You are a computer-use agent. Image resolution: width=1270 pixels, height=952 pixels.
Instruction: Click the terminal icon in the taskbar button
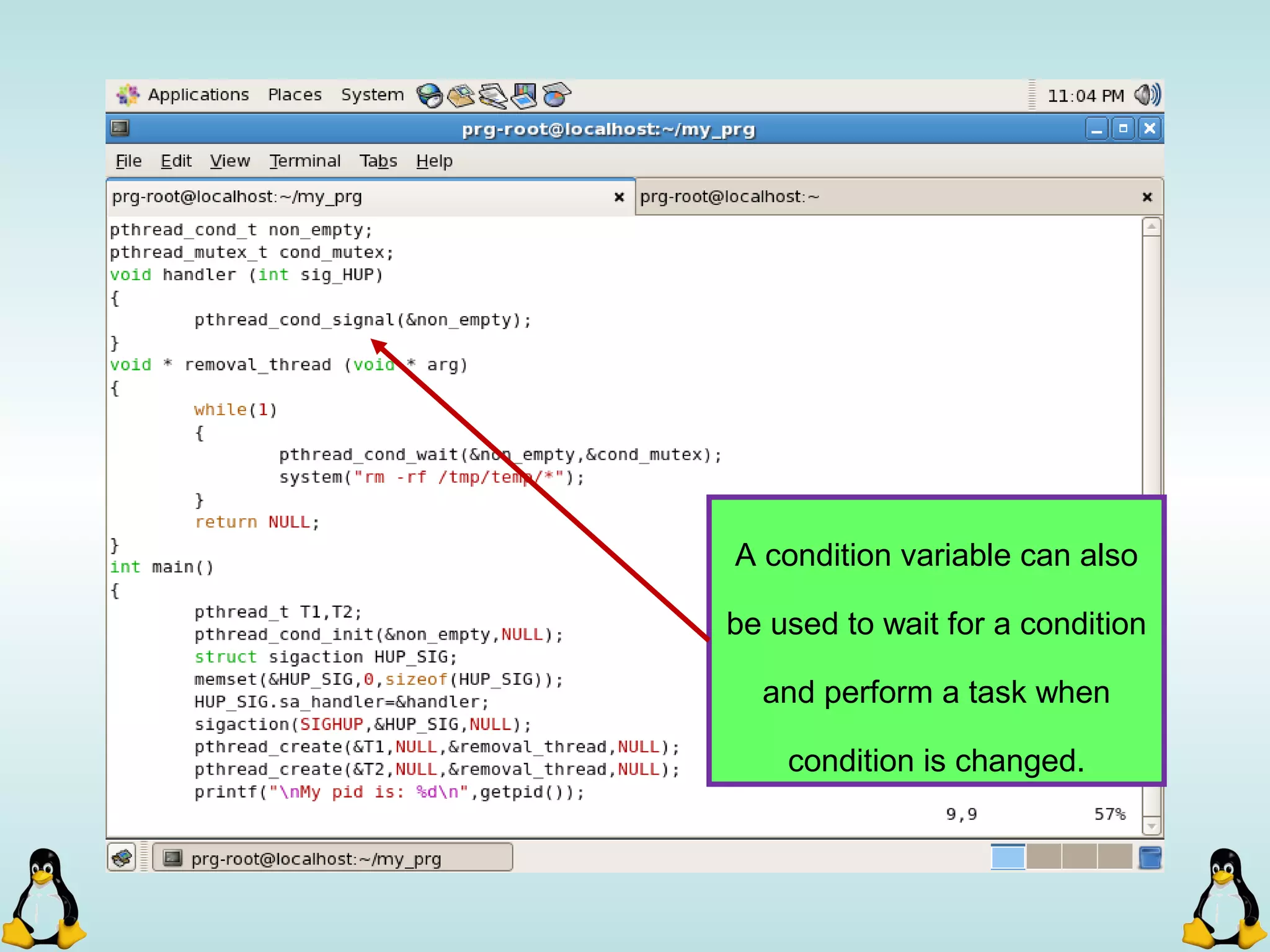click(172, 858)
